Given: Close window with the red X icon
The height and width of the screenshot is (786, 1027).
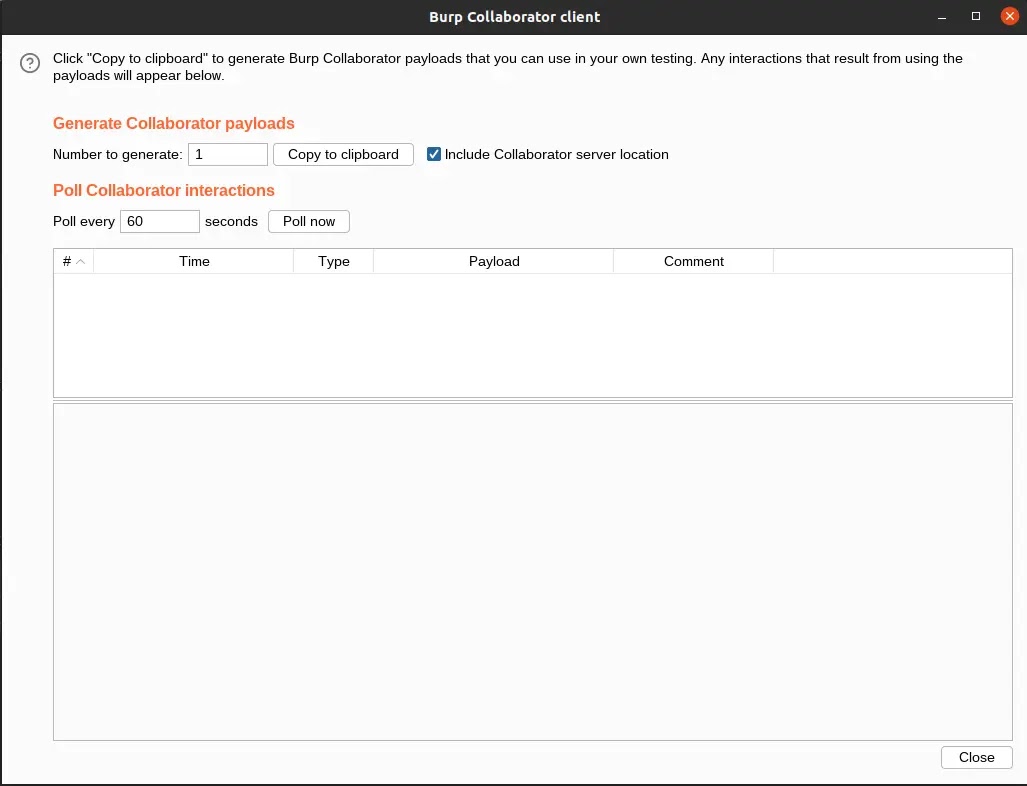Looking at the screenshot, I should coord(1010,16).
